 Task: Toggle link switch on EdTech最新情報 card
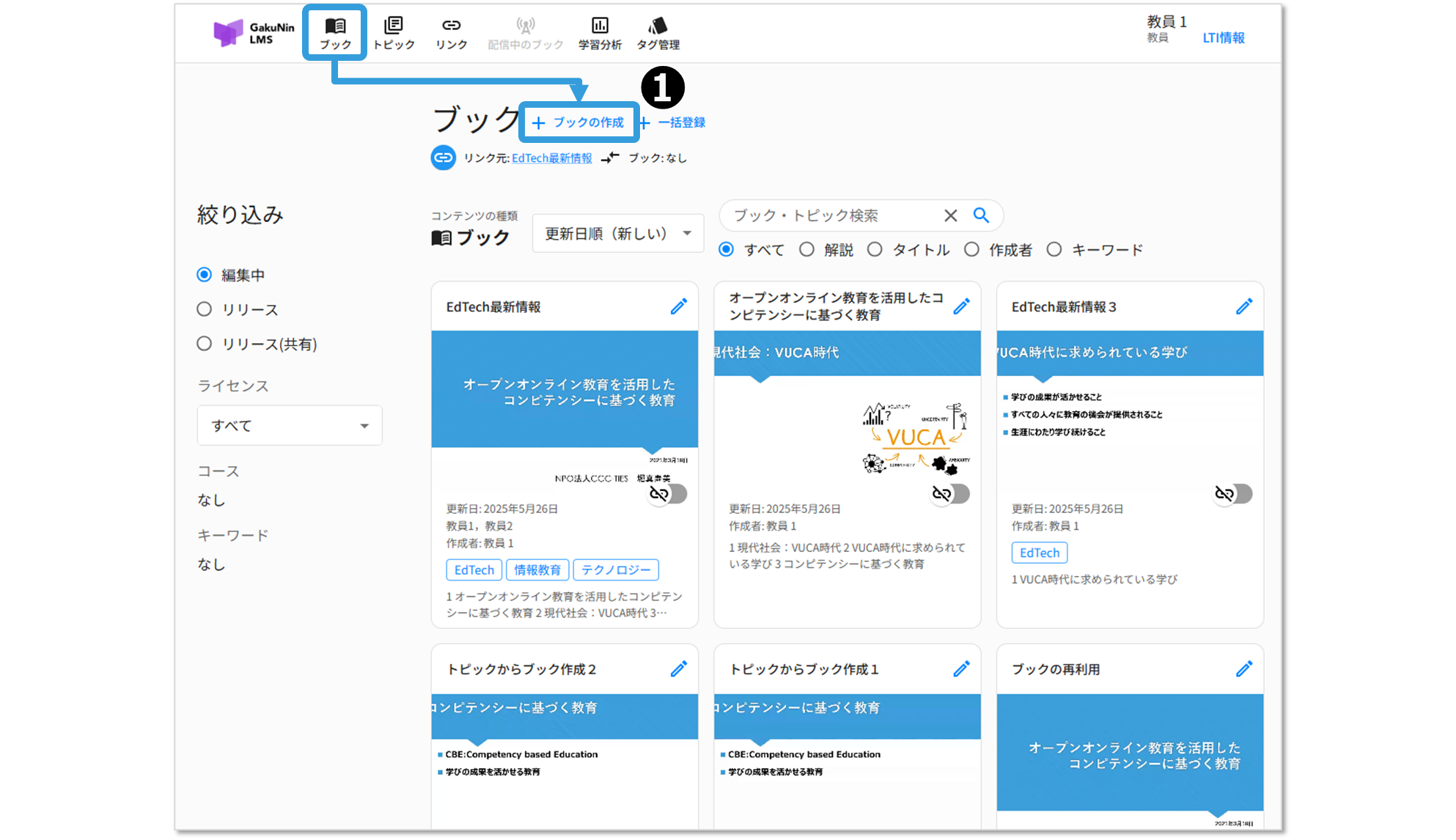[668, 493]
